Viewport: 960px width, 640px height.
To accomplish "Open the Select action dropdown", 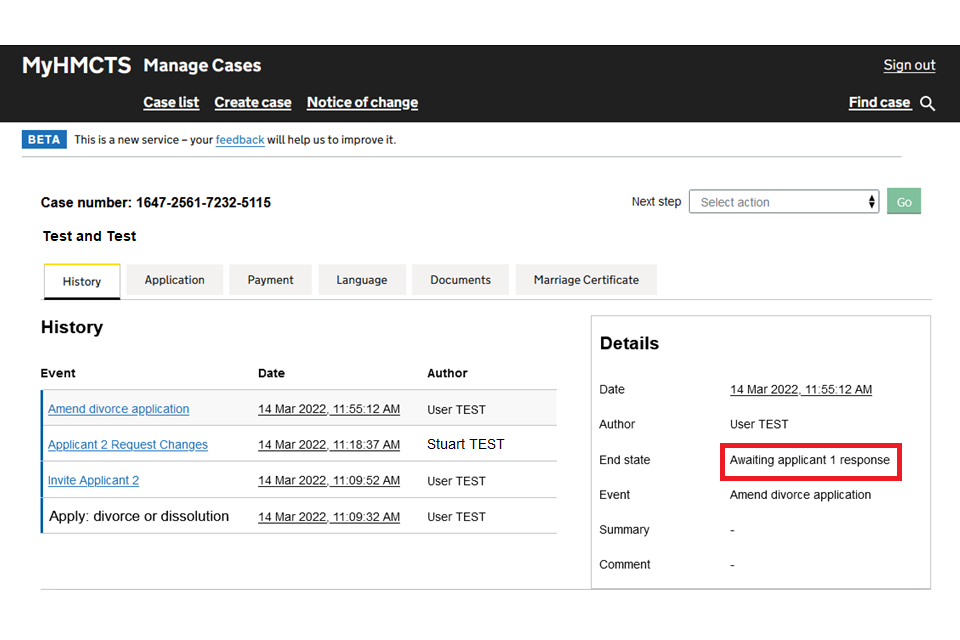I will [783, 202].
